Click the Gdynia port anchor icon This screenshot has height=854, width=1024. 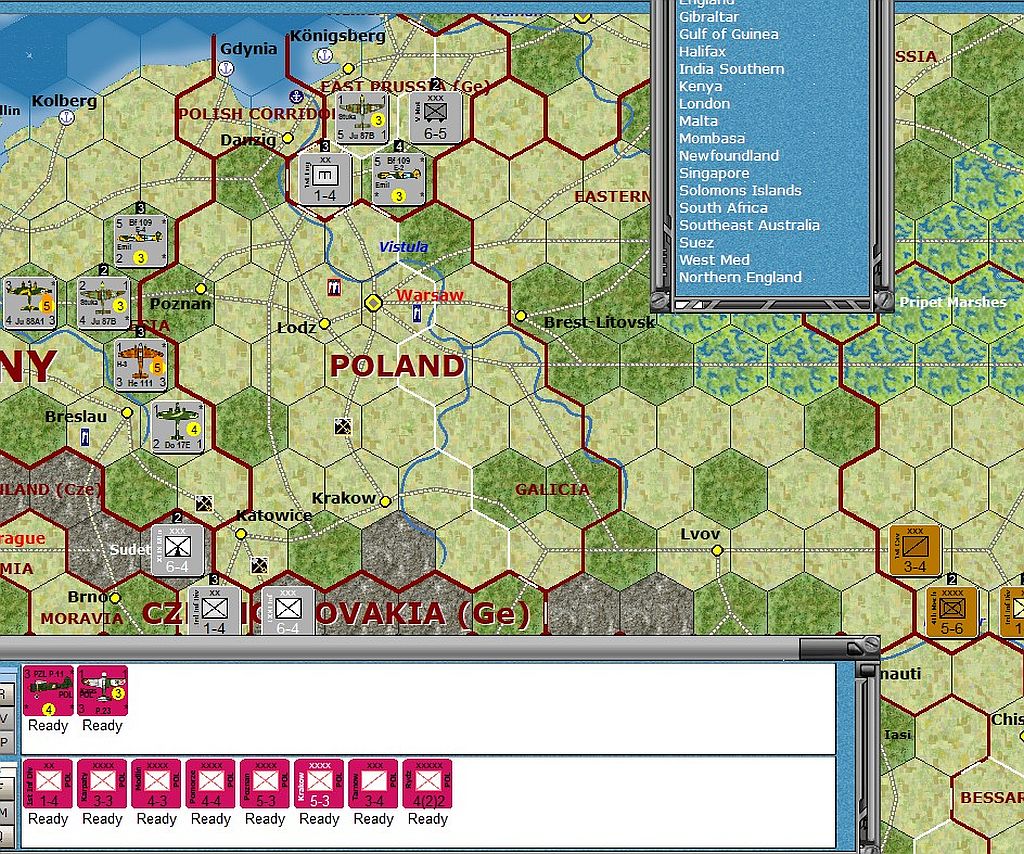[x=225, y=68]
